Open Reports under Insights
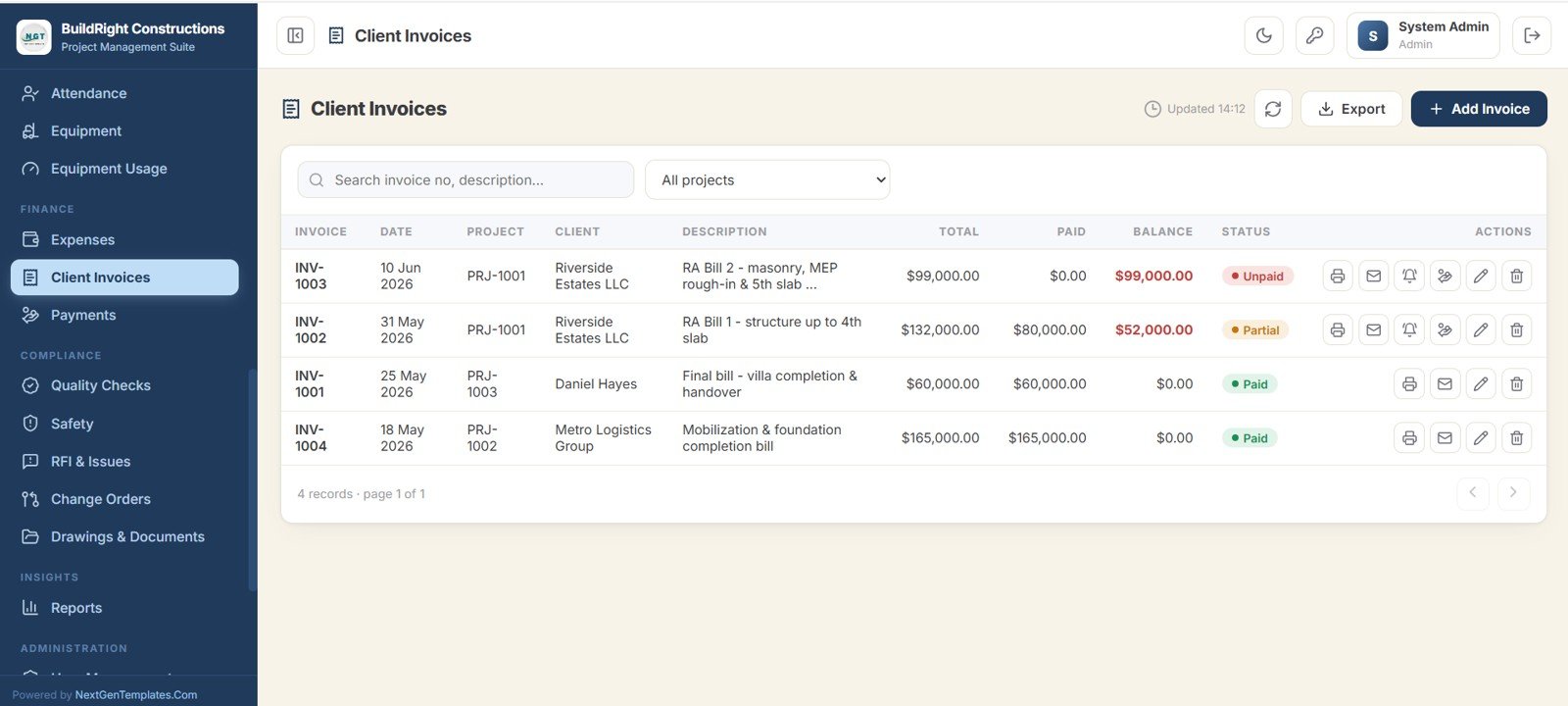Viewport: 1568px width, 706px height. click(124, 608)
